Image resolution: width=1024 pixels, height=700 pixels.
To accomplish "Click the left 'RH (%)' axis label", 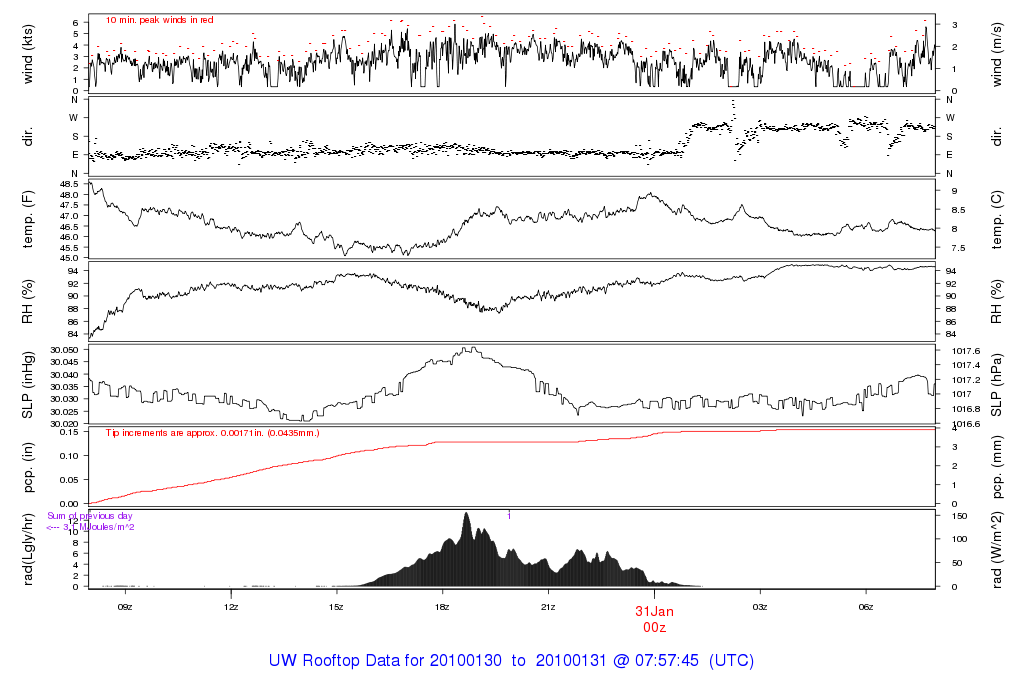I will point(27,302).
